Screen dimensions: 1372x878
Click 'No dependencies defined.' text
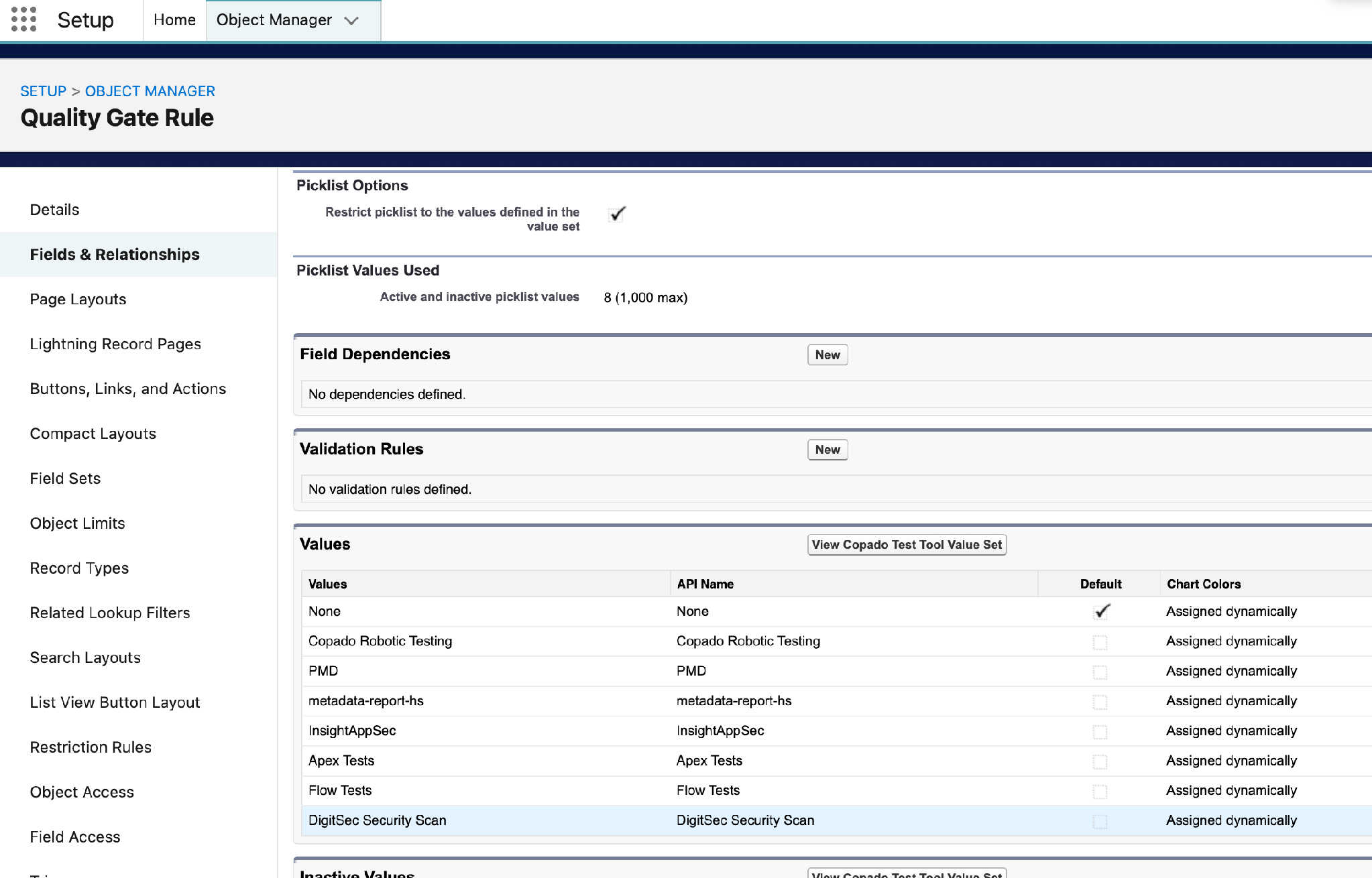387,394
